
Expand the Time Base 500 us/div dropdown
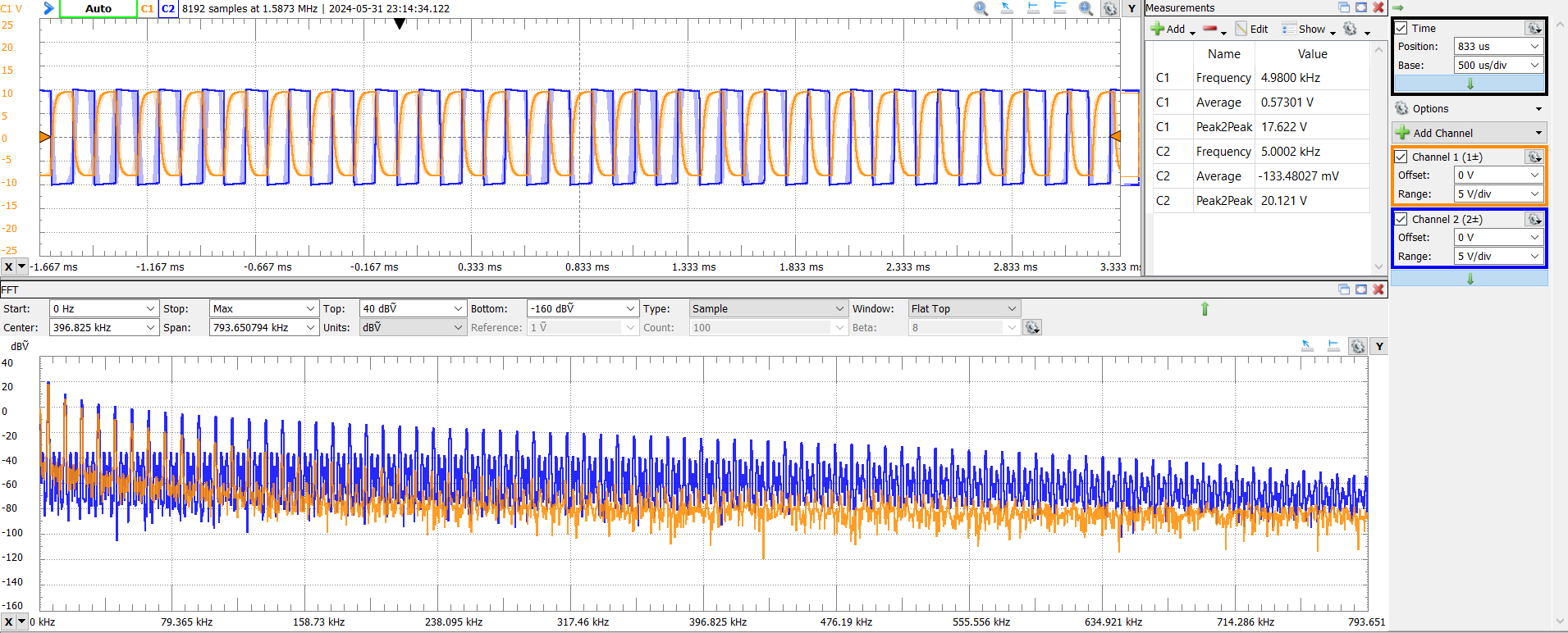point(1498,66)
